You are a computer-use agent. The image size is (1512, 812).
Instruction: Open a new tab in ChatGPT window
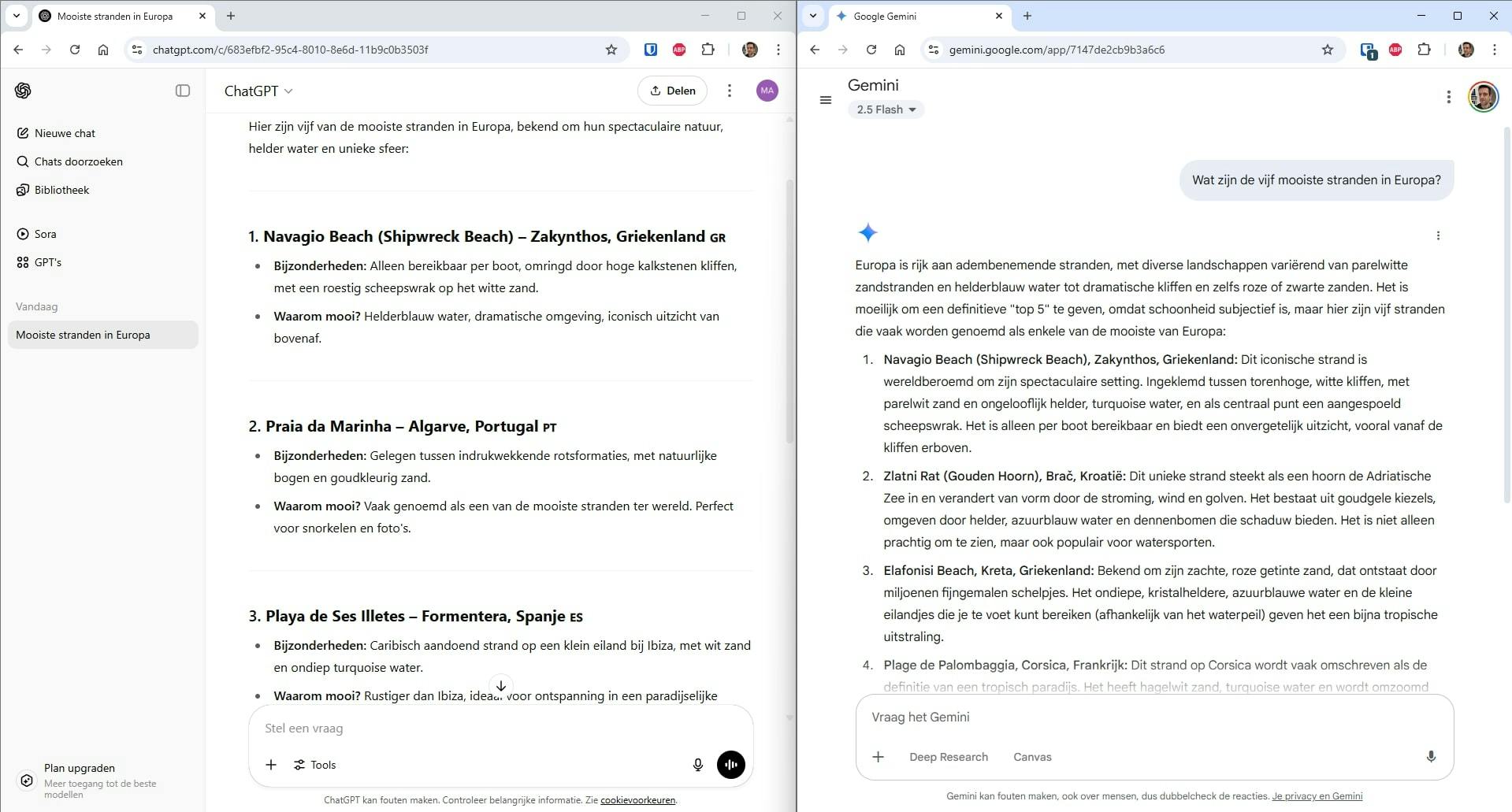pos(231,16)
